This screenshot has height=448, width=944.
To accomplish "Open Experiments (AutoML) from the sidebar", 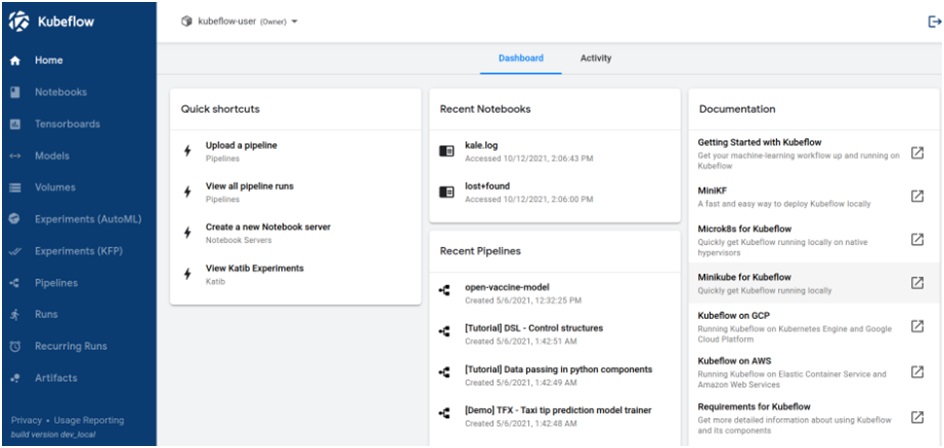I will (88, 219).
